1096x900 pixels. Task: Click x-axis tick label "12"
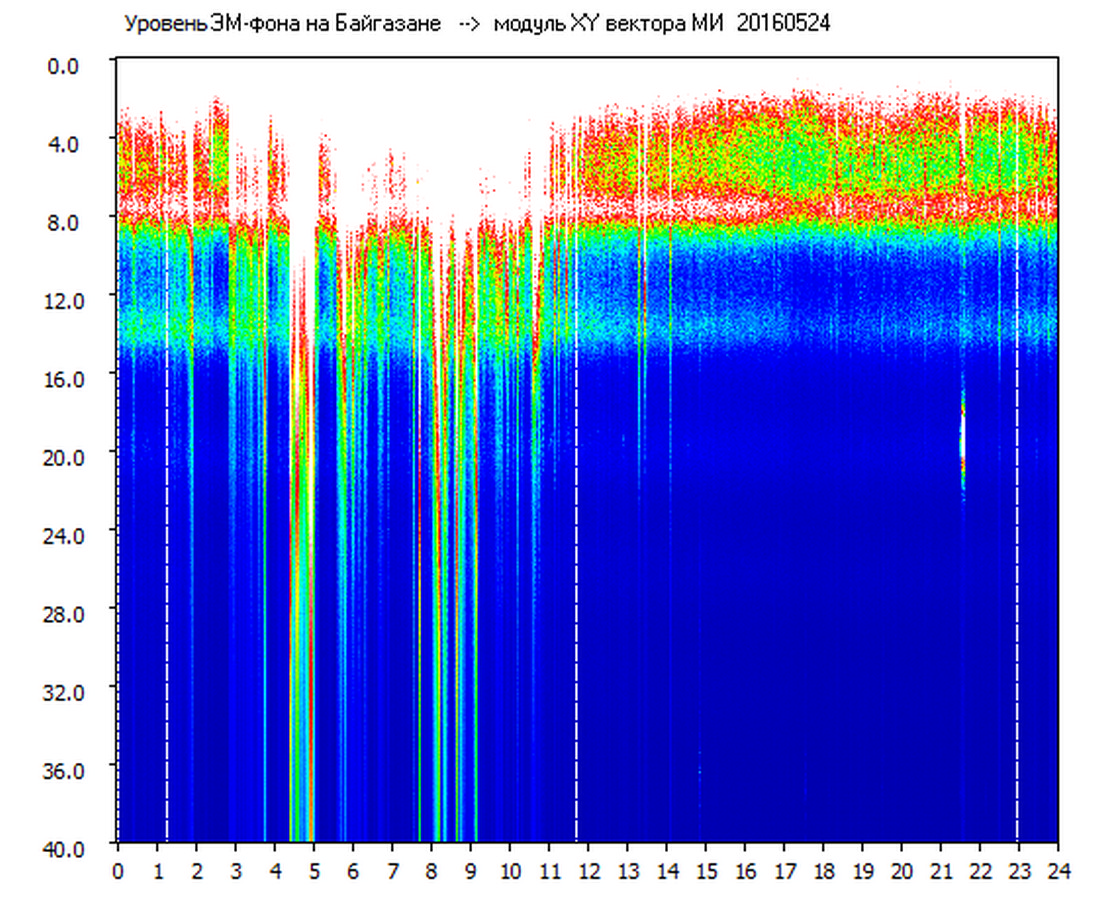[x=588, y=872]
